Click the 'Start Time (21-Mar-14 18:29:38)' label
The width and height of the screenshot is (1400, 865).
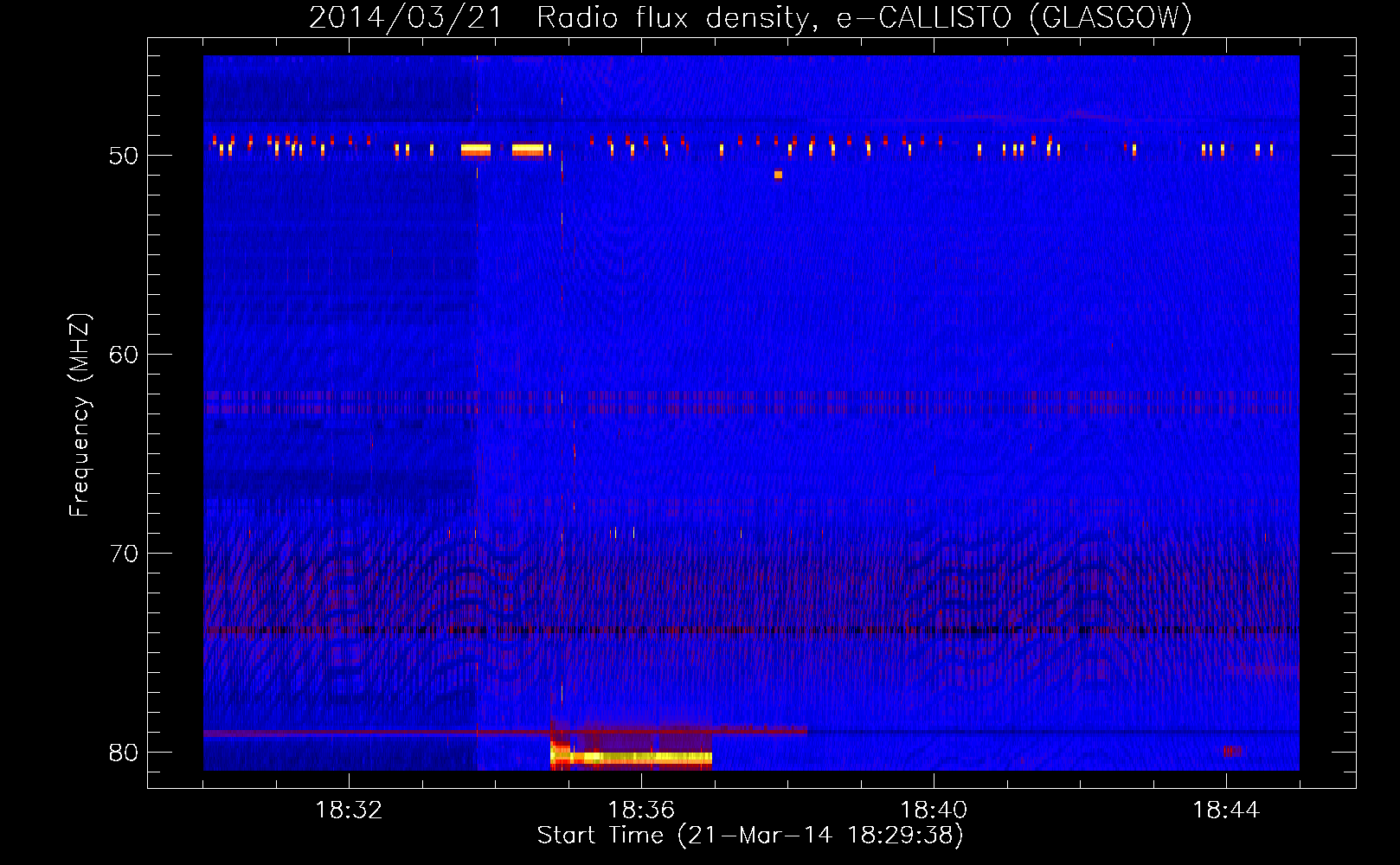[x=750, y=836]
